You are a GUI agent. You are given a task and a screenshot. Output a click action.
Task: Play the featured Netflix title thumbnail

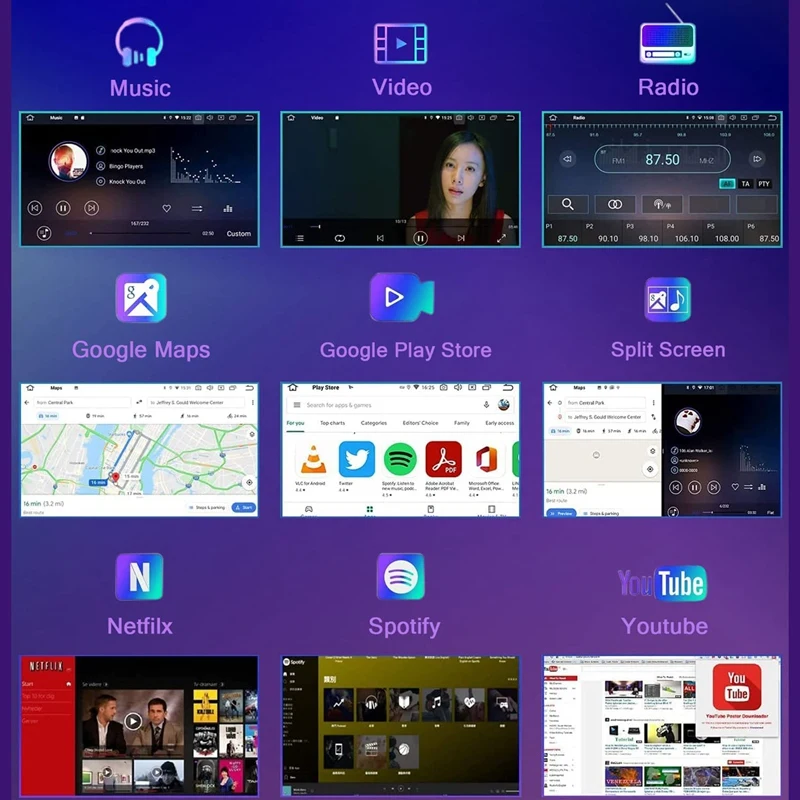click(133, 721)
